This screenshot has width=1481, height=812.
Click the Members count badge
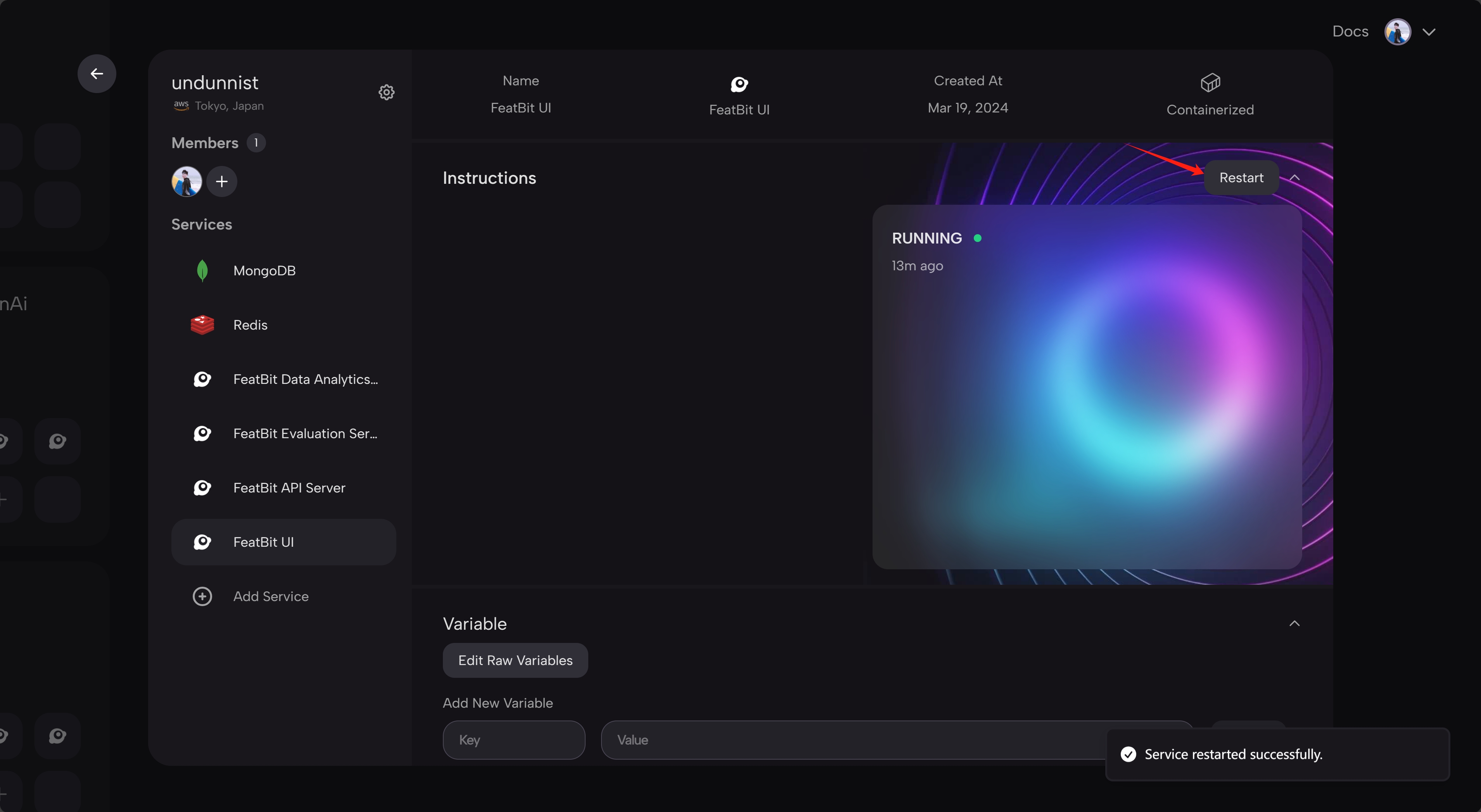256,143
